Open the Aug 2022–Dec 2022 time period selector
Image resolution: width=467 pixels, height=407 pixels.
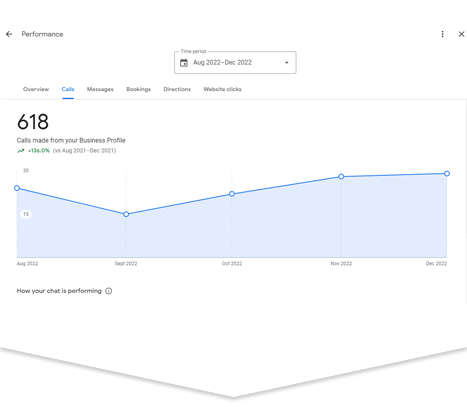click(235, 62)
